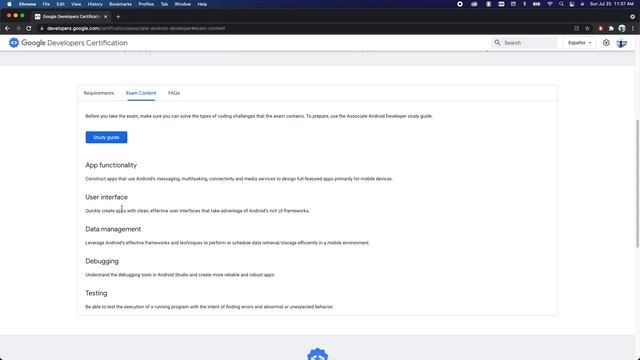
Task: Click the screen recording circle icon in menu bar
Action: click(460, 4)
